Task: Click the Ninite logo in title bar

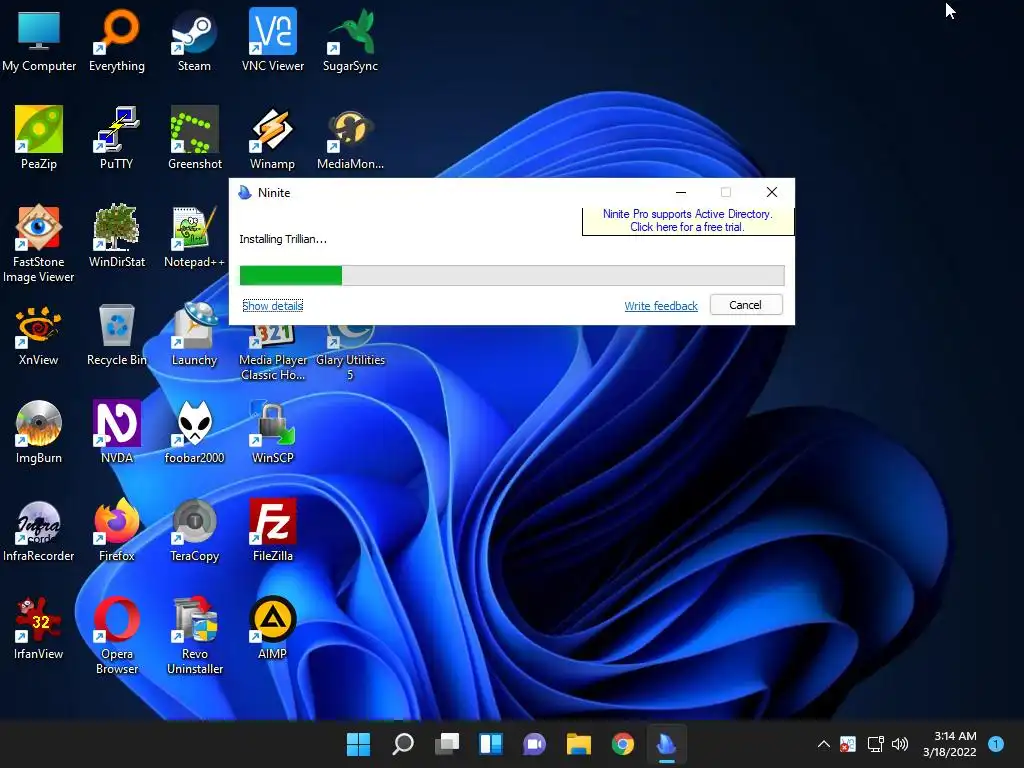Action: [245, 193]
